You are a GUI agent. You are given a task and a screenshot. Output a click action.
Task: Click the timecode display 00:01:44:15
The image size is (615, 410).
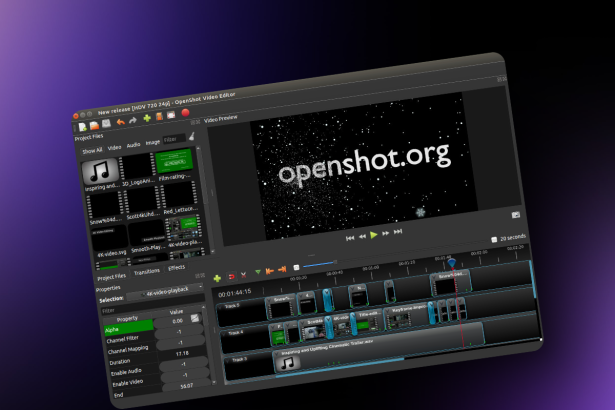tap(235, 293)
